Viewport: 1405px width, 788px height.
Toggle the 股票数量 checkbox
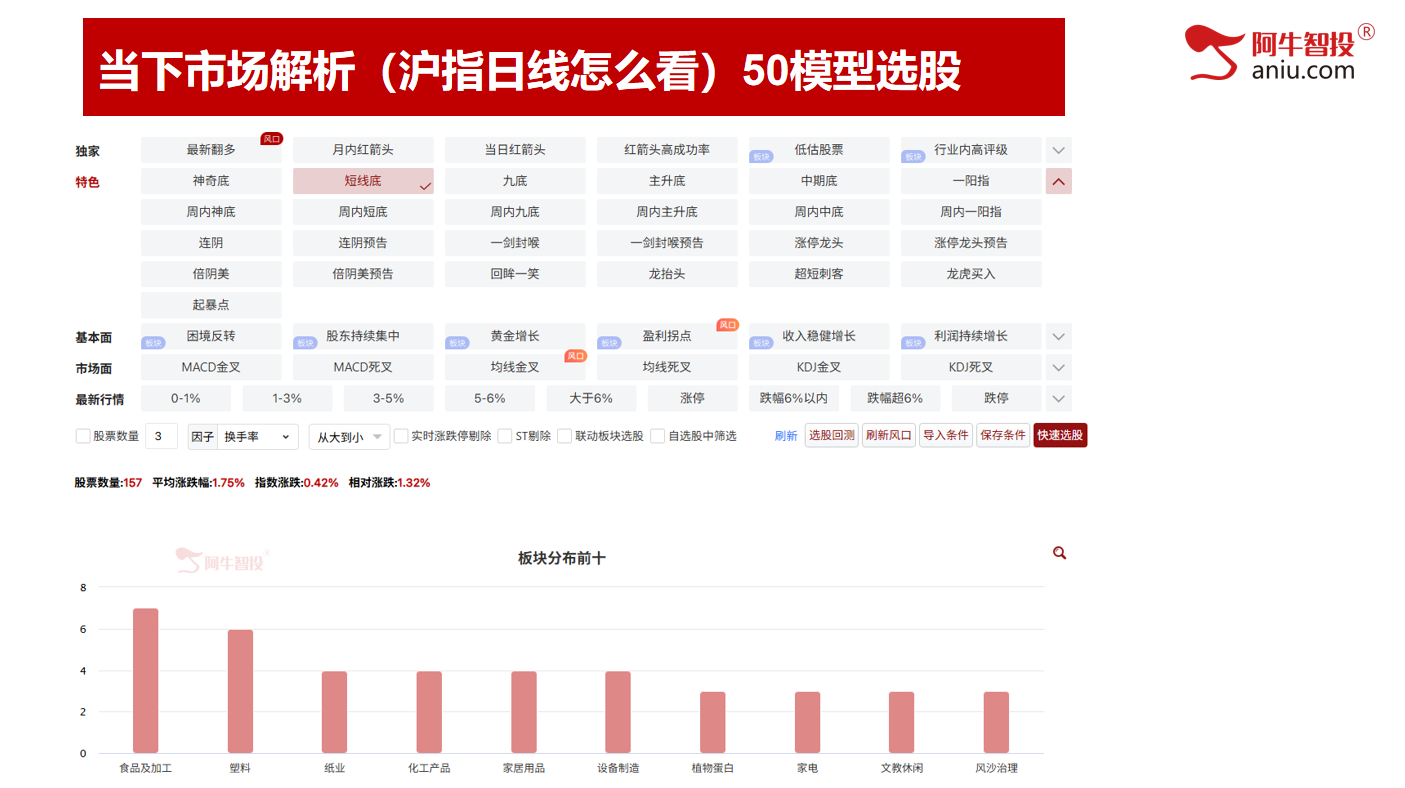[x=83, y=436]
